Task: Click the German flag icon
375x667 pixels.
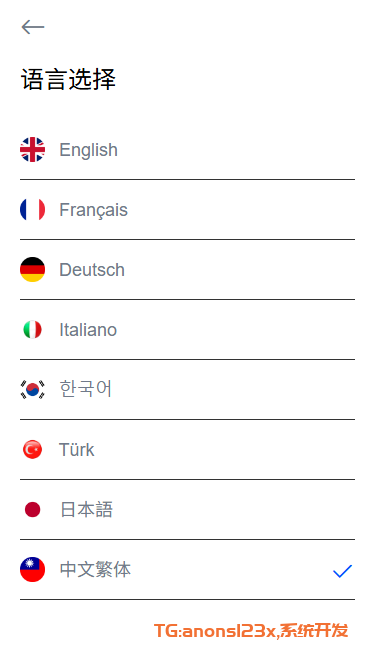Action: pyautogui.click(x=32, y=270)
